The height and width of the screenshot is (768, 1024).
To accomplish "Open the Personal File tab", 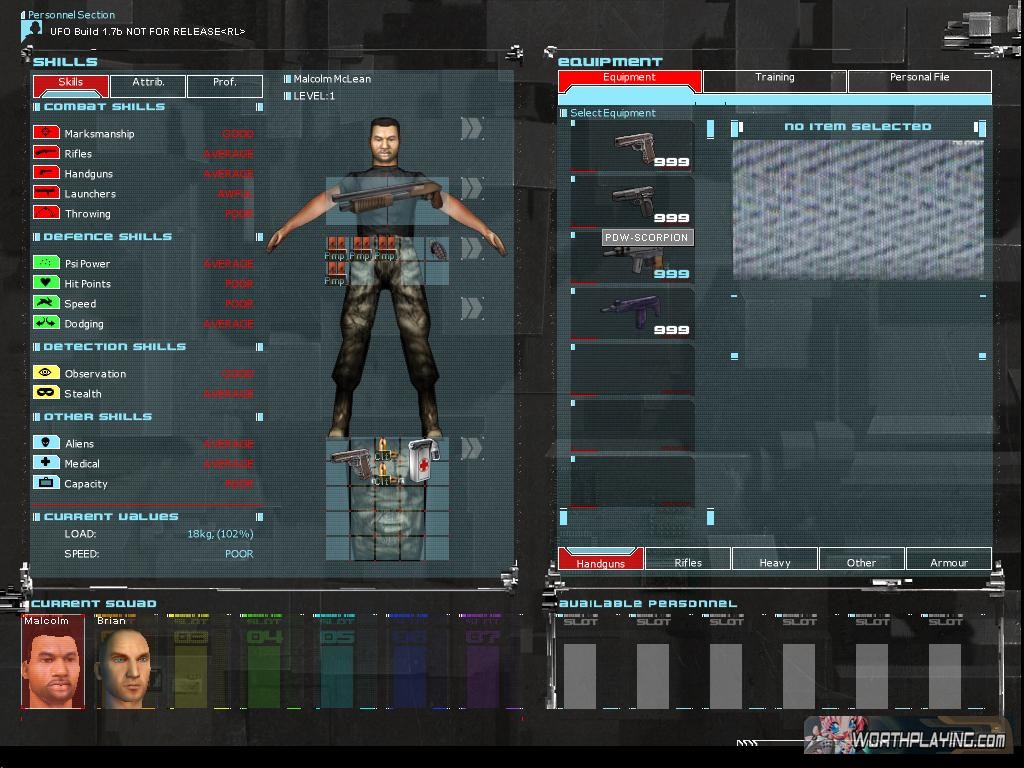I will click(x=919, y=78).
